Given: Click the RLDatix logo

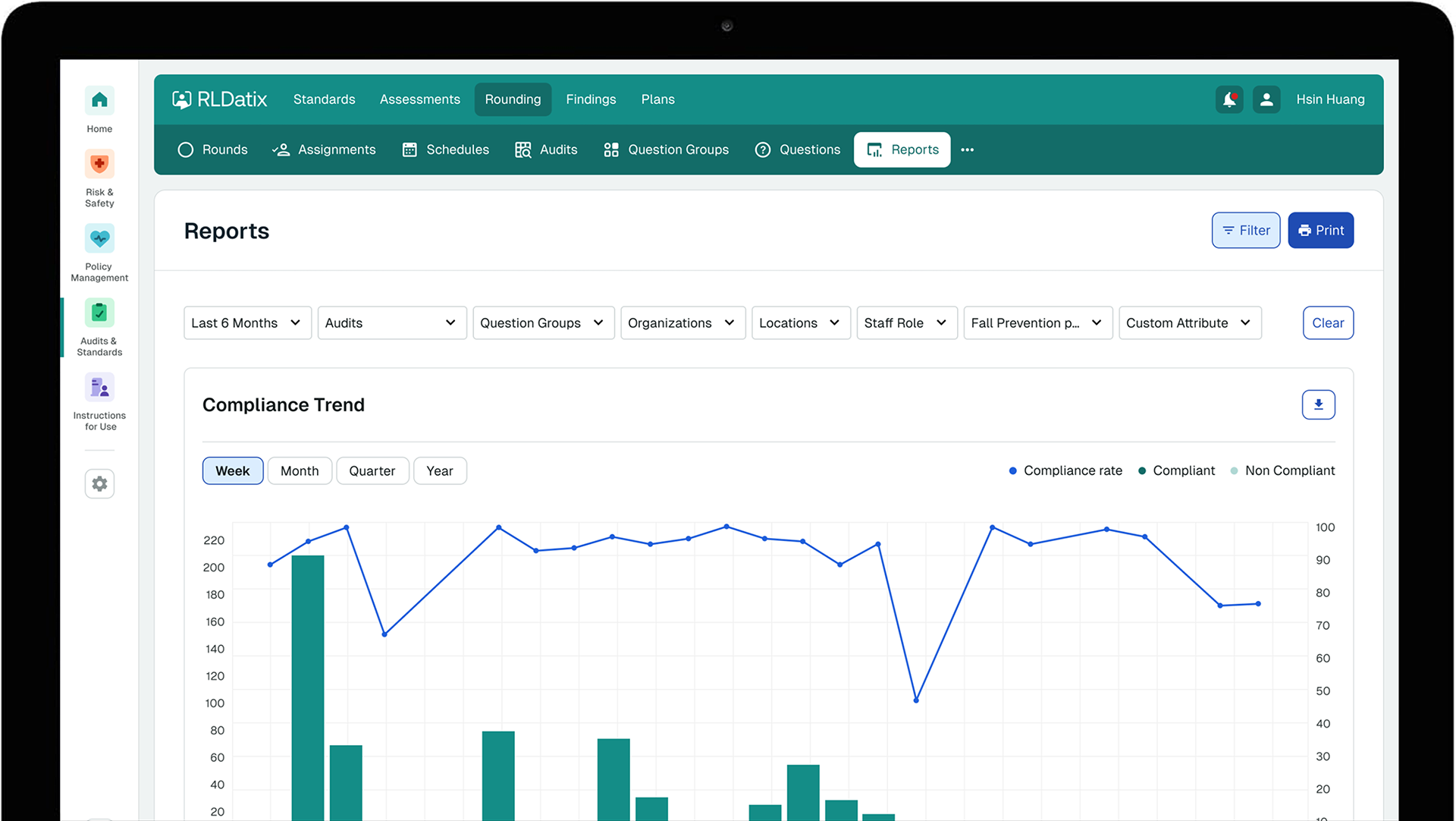Looking at the screenshot, I should pyautogui.click(x=219, y=99).
